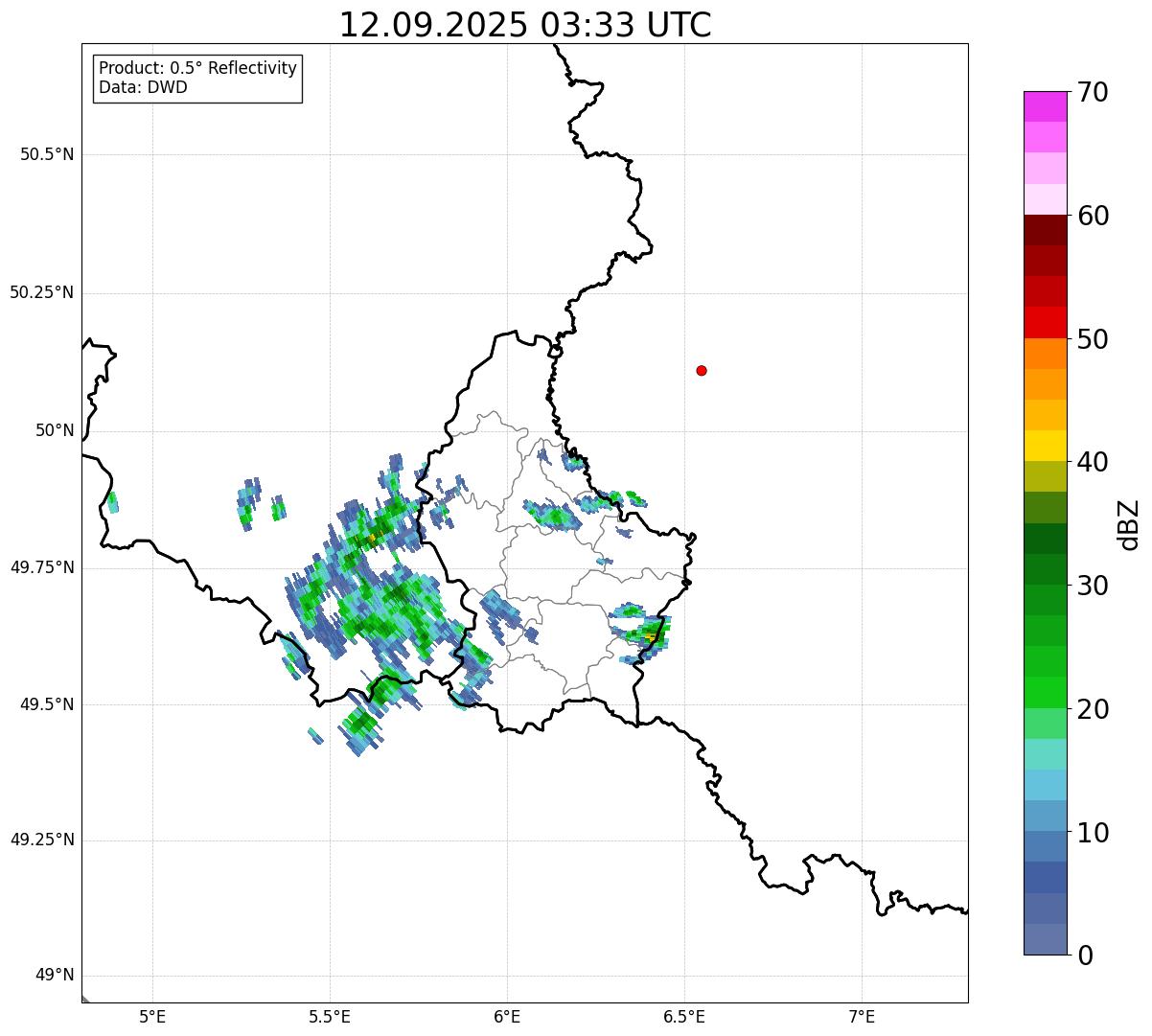Screen dimensions: 1152x1036
Task: Click the 6.5°E longitude label
Action: coord(684,1017)
